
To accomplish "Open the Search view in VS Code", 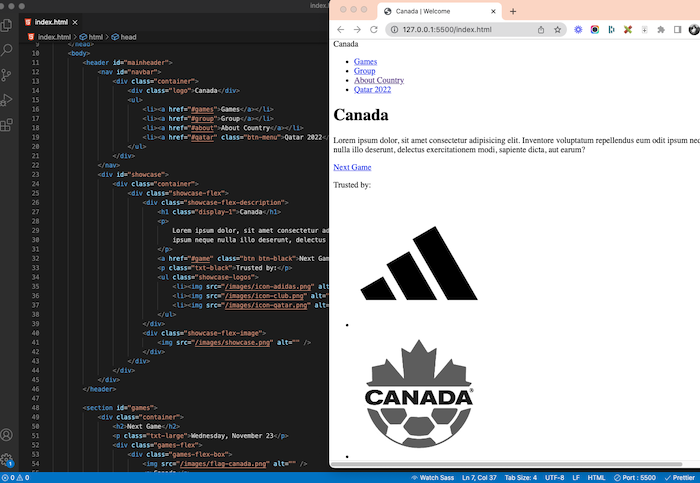I will (6, 50).
